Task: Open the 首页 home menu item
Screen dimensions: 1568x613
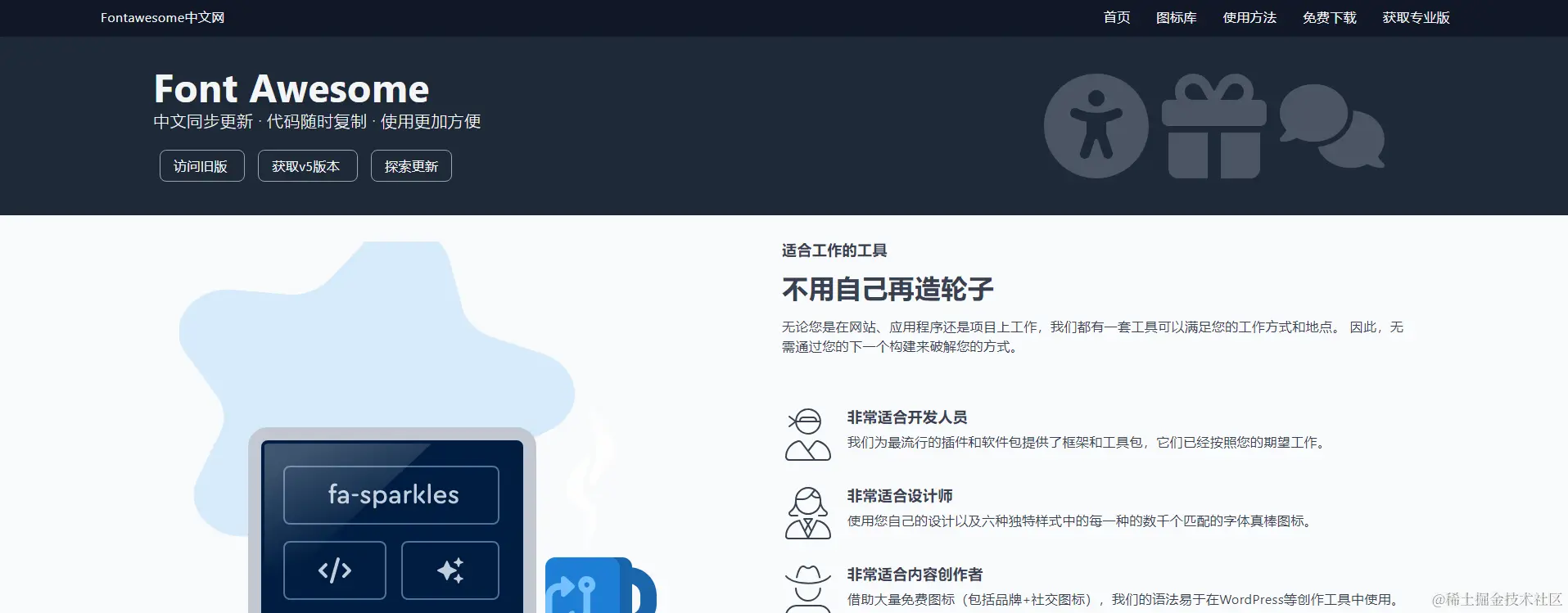Action: click(x=1117, y=18)
